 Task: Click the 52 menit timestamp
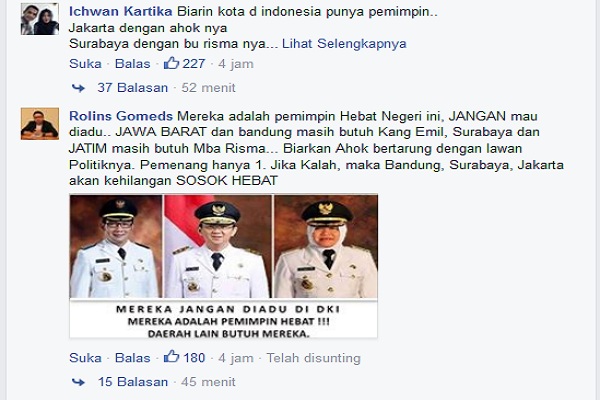pos(208,88)
